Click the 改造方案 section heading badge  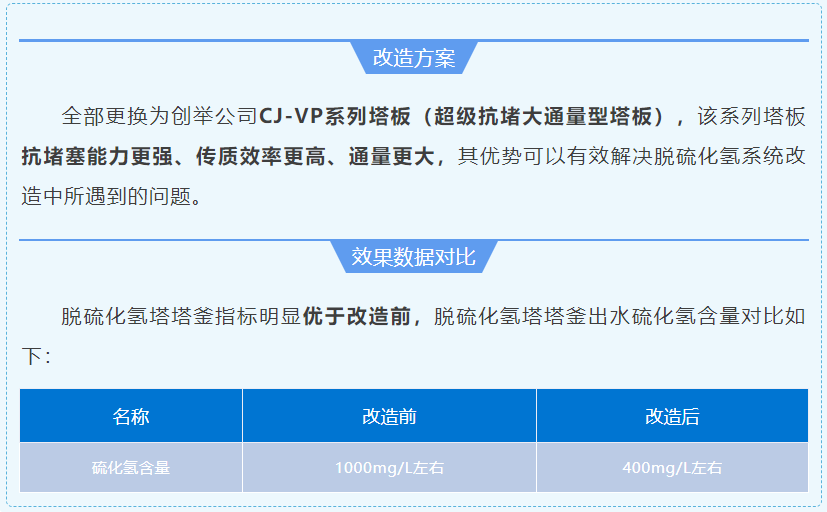click(413, 58)
